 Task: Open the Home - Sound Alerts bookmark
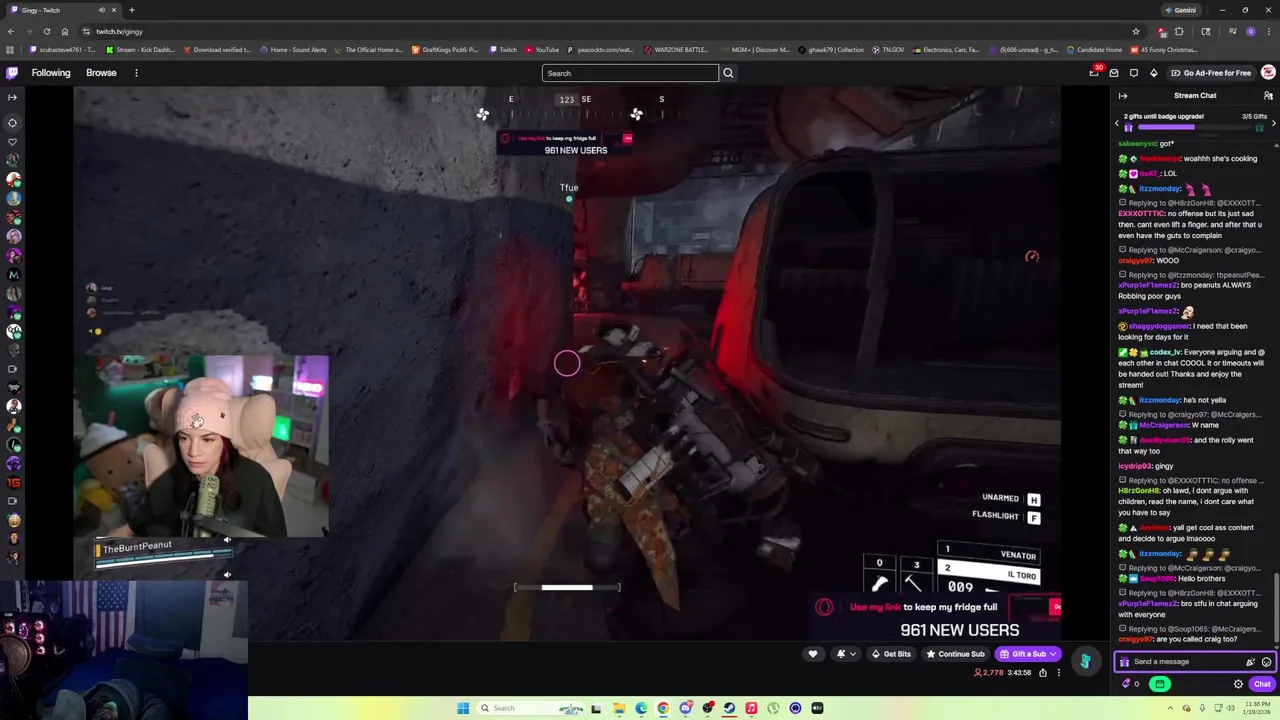294,50
